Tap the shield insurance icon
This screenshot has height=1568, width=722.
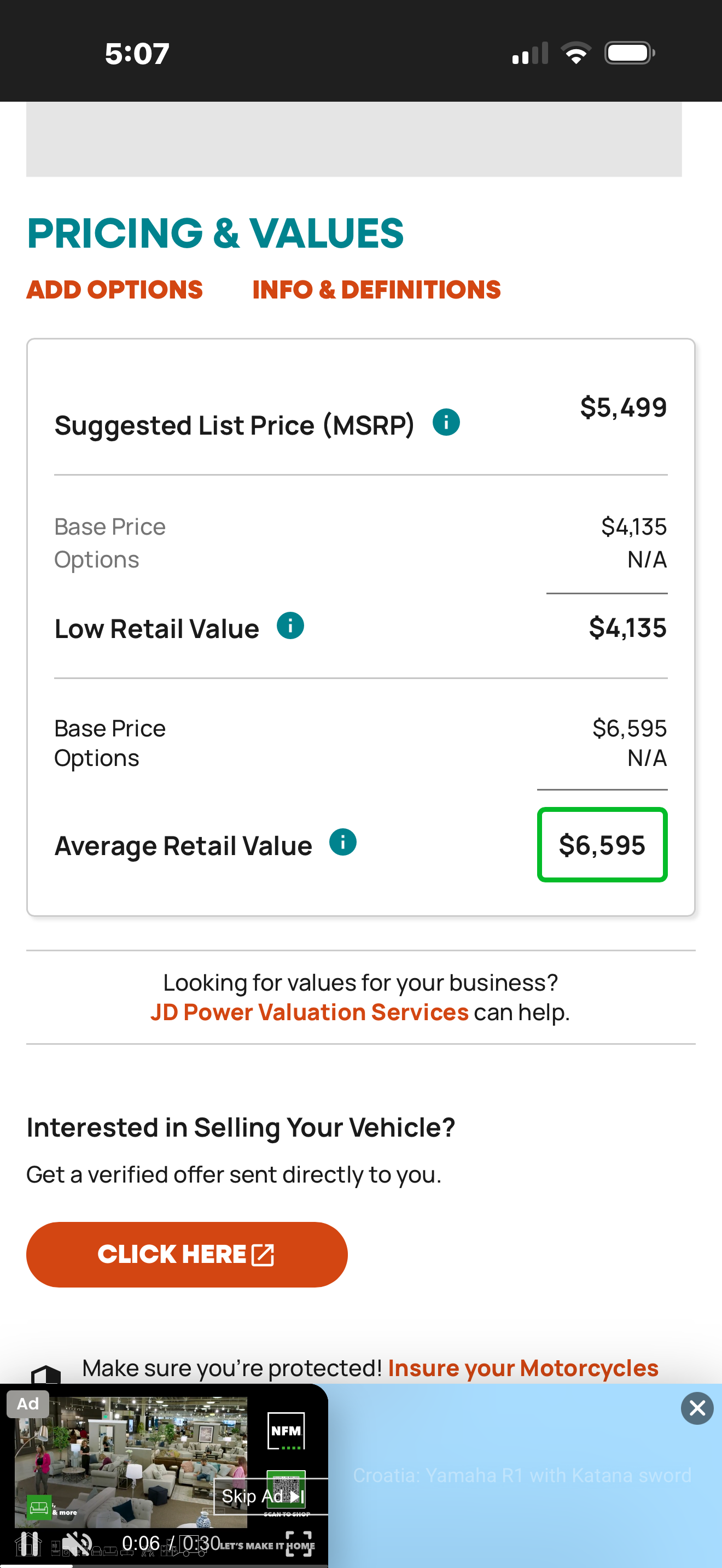coord(46,1374)
